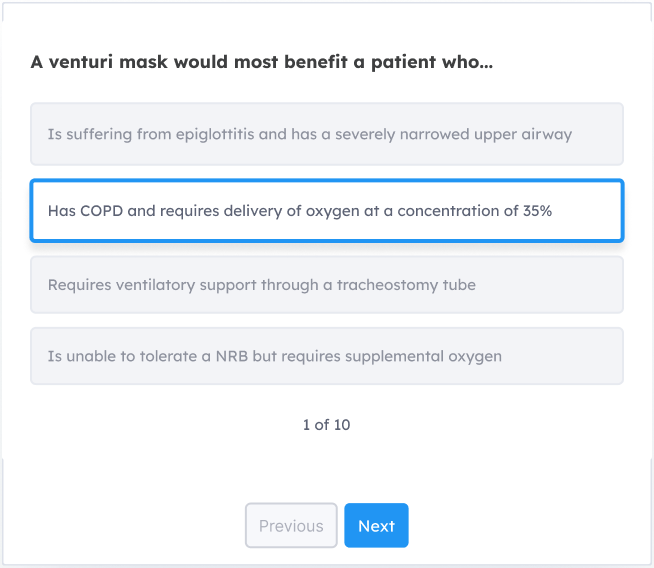This screenshot has height=568, width=654.
Task: Choose 'Requires ventilatory support' answer
Action: (x=326, y=285)
